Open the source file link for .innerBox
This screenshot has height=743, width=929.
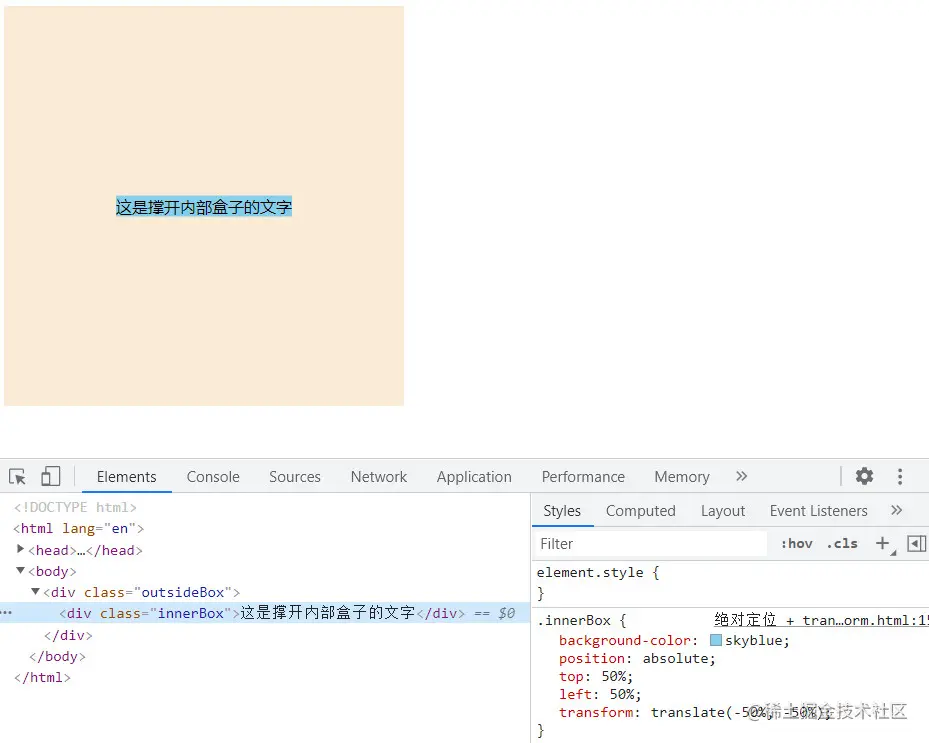point(821,620)
